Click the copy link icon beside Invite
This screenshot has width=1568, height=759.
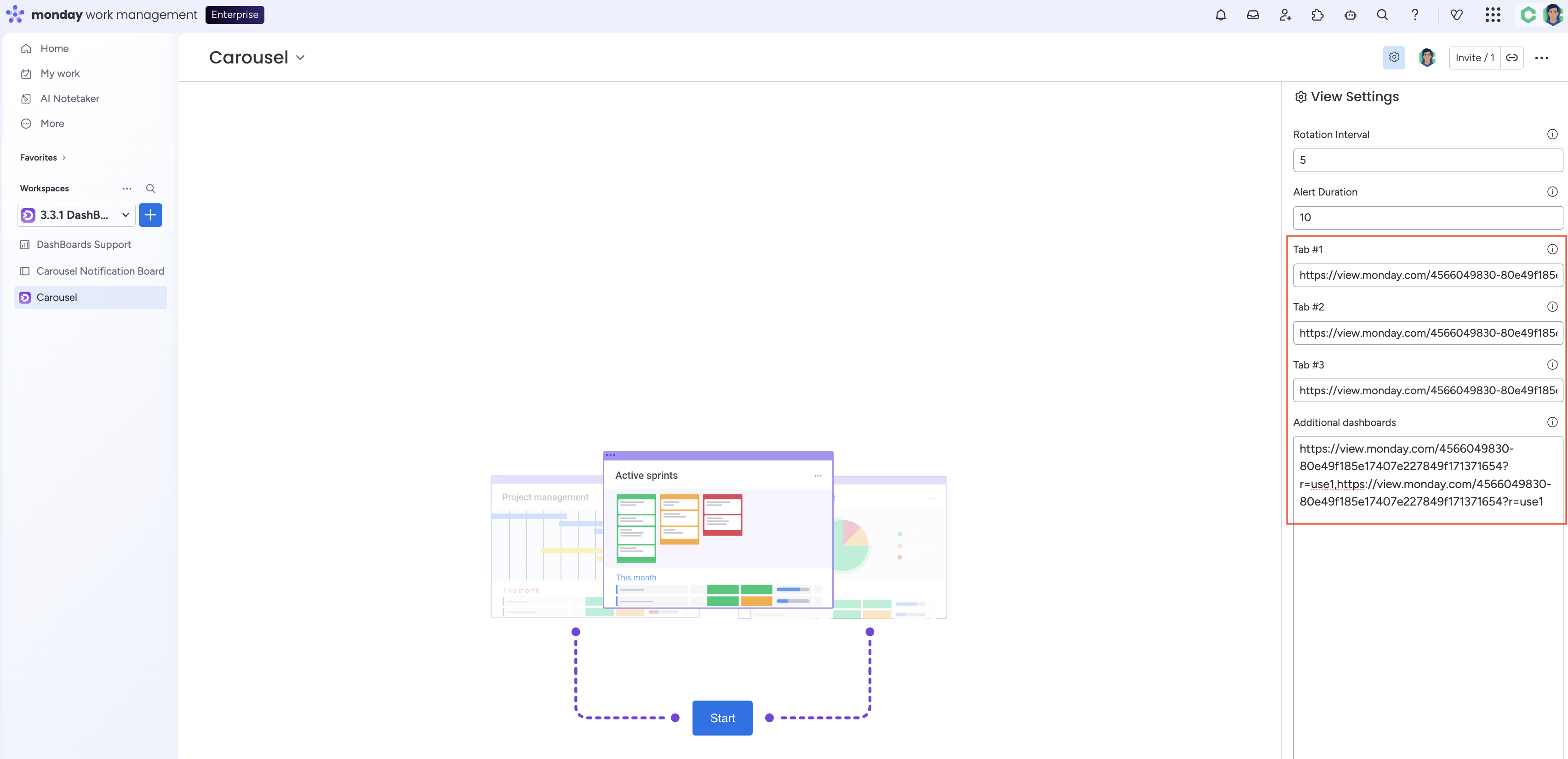tap(1512, 57)
